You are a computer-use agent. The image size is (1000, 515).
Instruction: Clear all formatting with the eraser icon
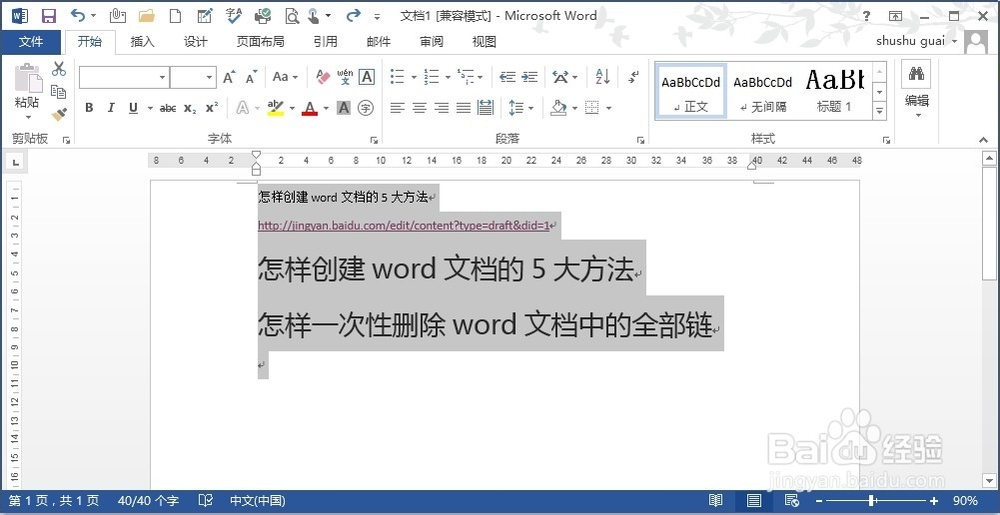coord(323,77)
